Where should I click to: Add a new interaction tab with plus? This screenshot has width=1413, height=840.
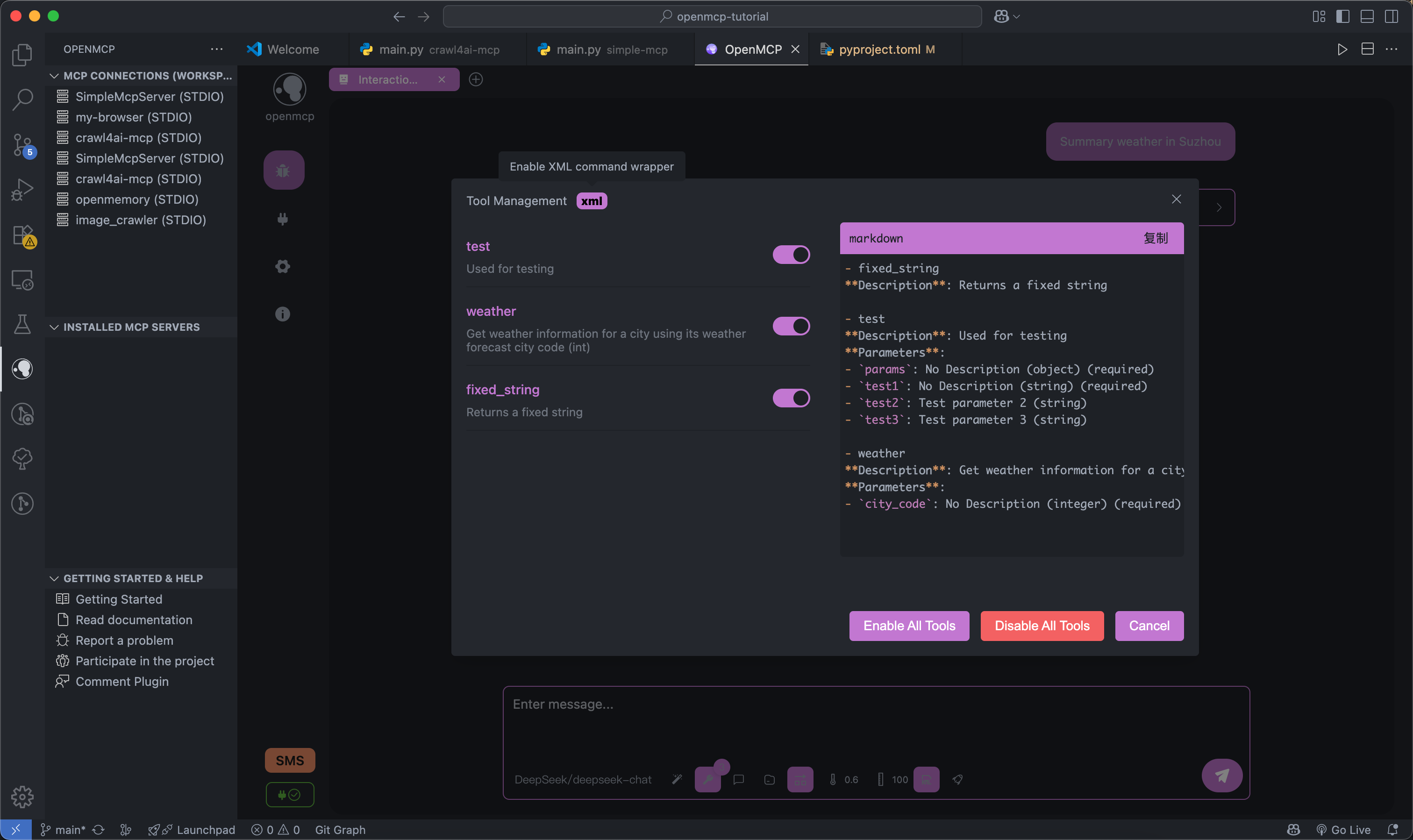coord(476,79)
